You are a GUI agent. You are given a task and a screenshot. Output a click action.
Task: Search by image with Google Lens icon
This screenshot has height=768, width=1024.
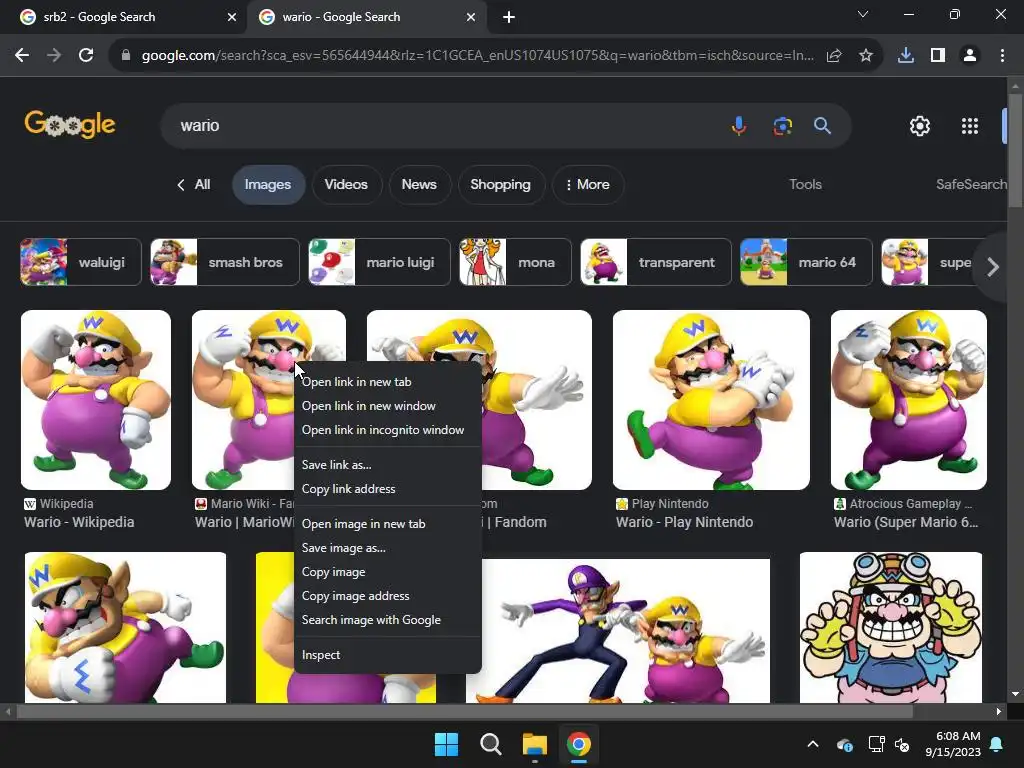[782, 125]
